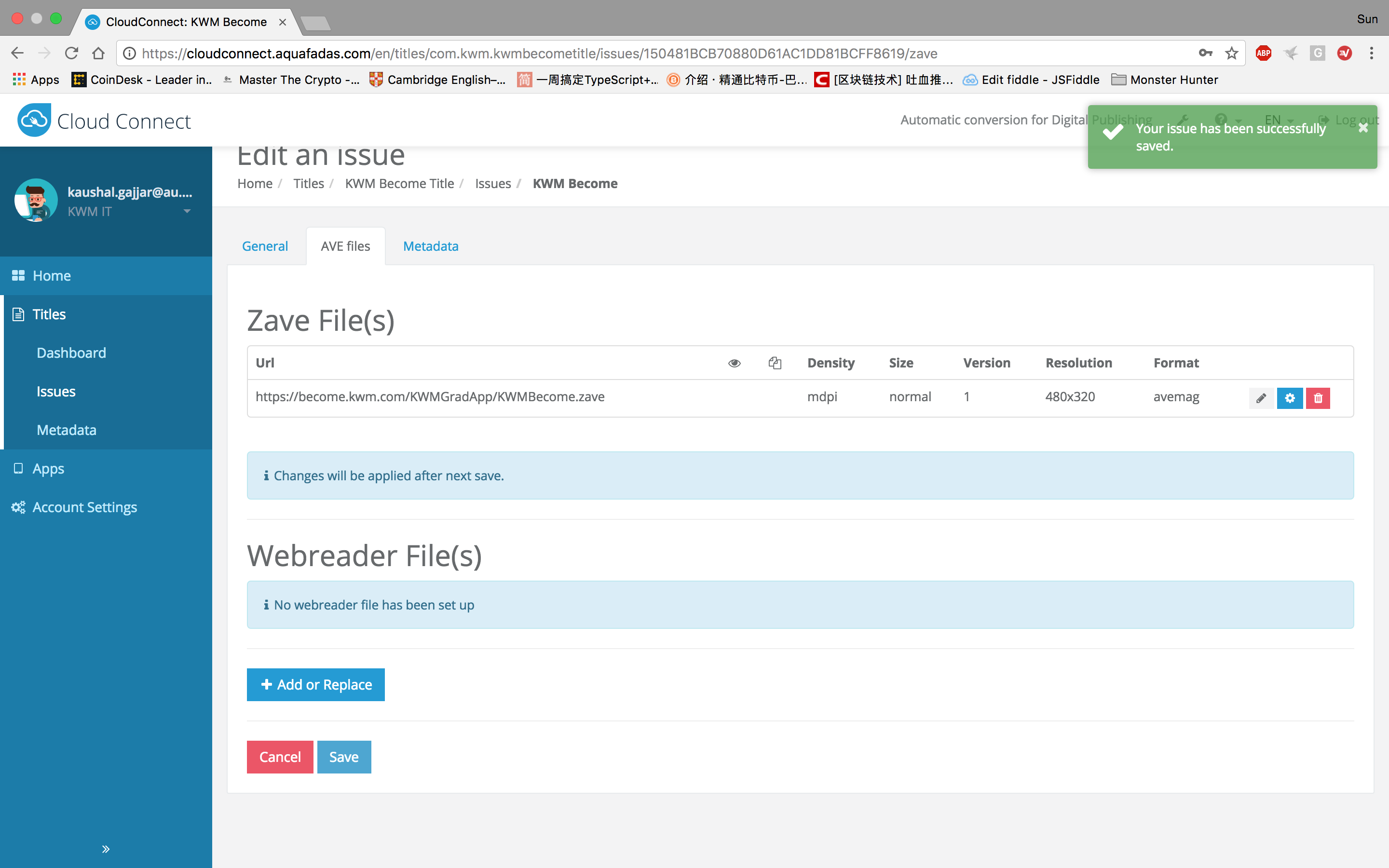The width and height of the screenshot is (1389, 868).
Task: Open Metadata in the sidebar submenu
Action: point(67,429)
